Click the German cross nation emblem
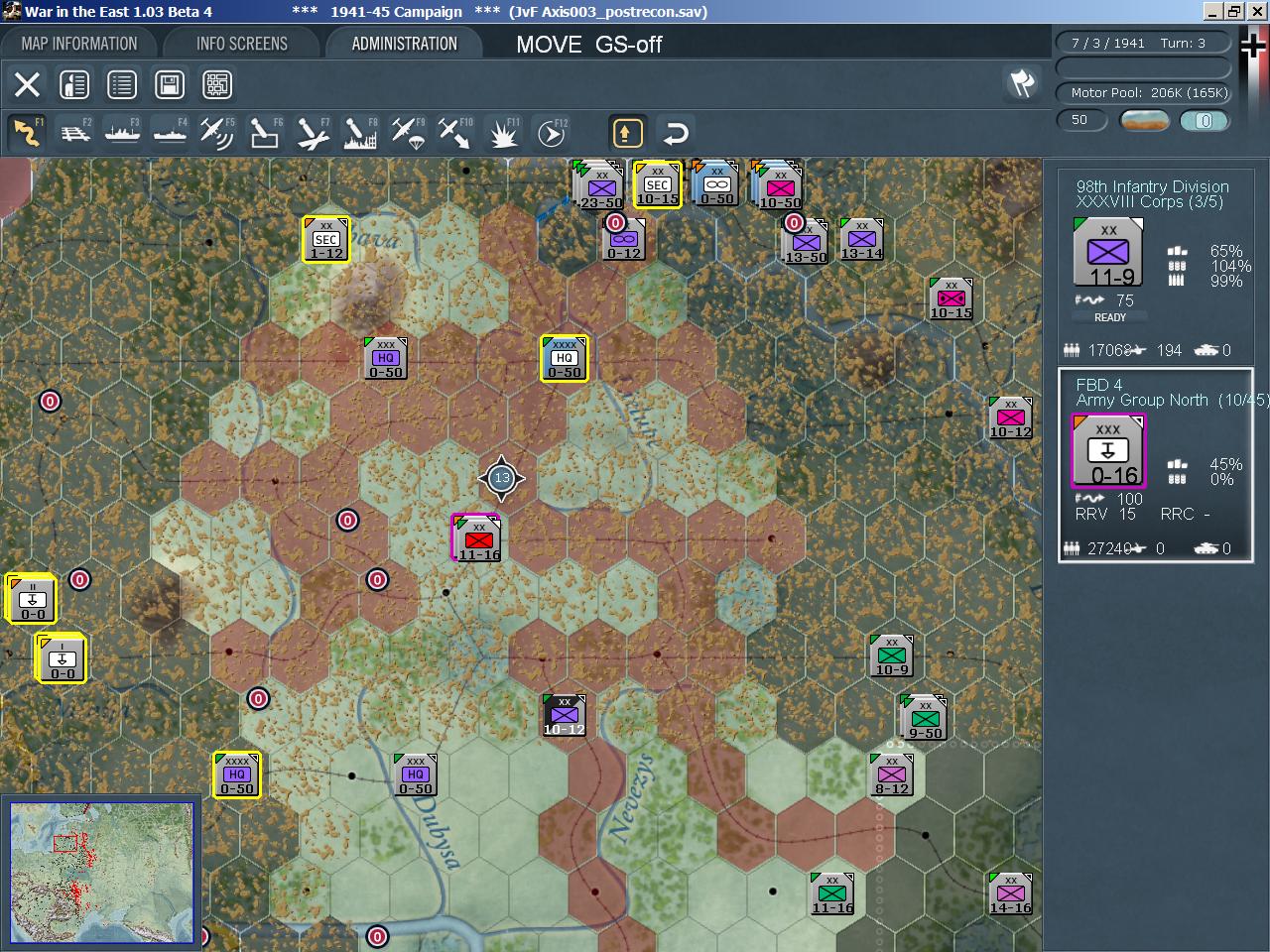Screen dimensions: 1270x952 pyautogui.click(x=1253, y=46)
